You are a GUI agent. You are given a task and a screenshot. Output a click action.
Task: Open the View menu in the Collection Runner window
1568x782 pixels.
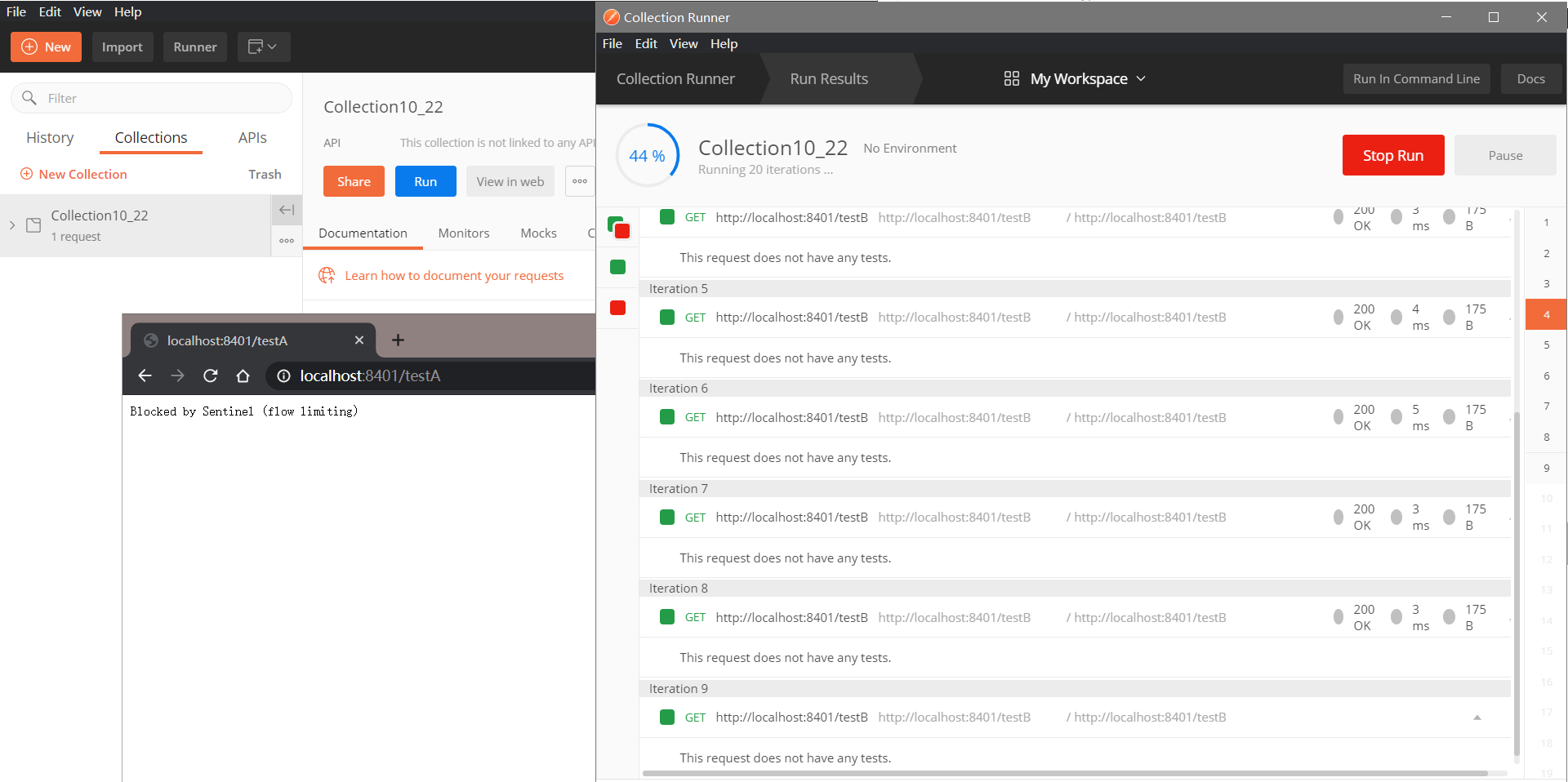tap(684, 43)
